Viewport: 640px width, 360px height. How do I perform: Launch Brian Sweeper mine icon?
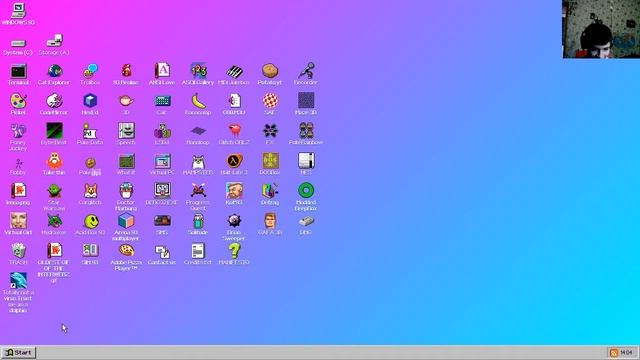pos(234,221)
